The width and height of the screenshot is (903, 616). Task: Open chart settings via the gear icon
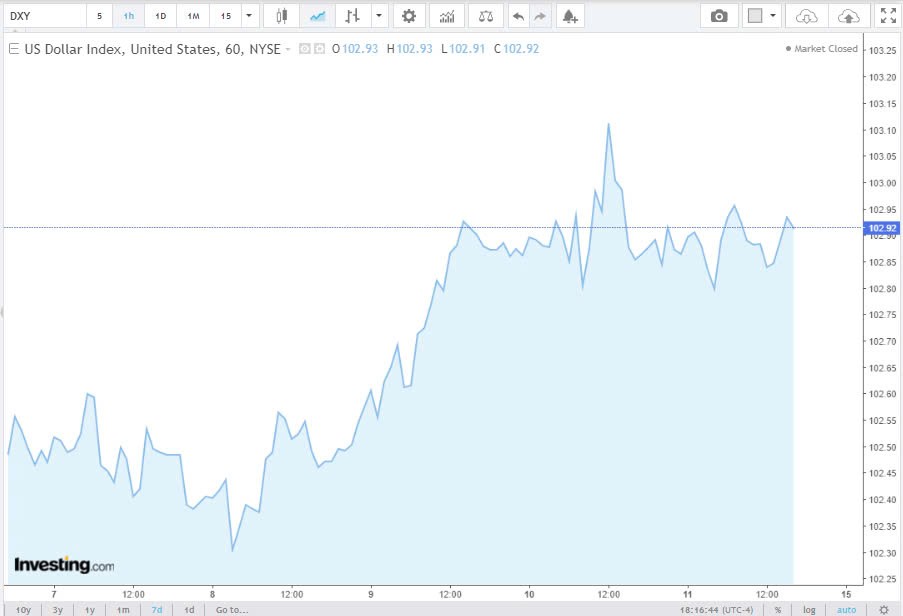coord(408,16)
